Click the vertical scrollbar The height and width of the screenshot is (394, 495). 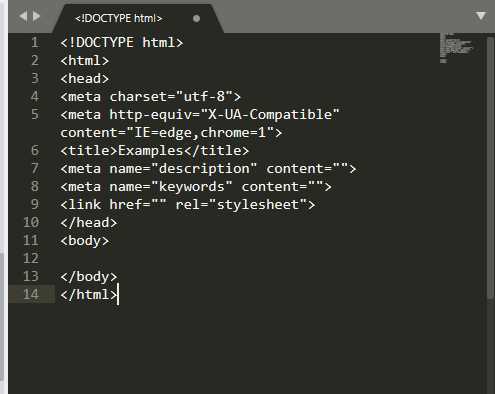(490, 167)
